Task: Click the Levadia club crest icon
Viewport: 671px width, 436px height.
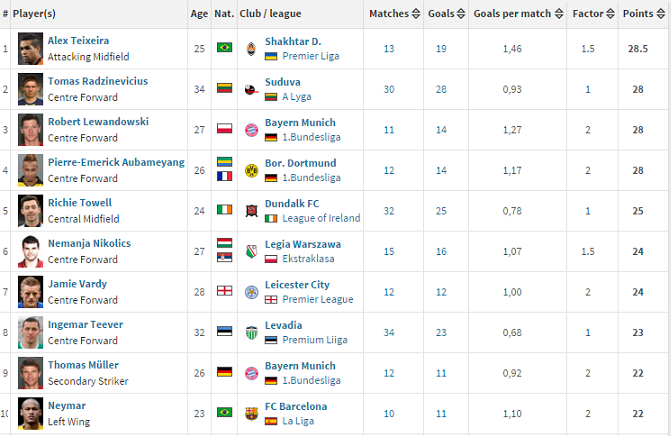Action: click(x=250, y=332)
